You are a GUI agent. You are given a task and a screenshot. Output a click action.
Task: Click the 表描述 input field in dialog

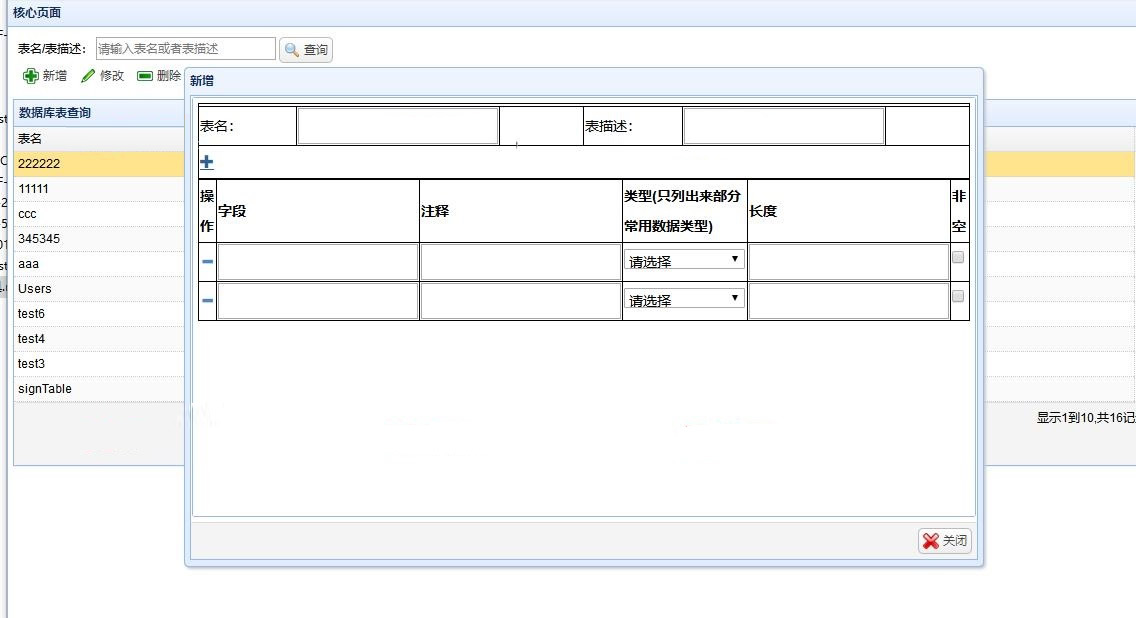pyautogui.click(x=783, y=126)
